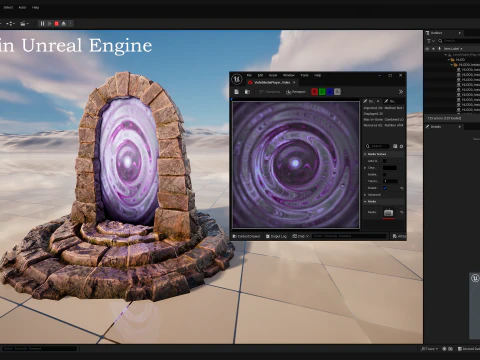Click the Compress toolbar button
480x360 pixels.
click(270, 92)
